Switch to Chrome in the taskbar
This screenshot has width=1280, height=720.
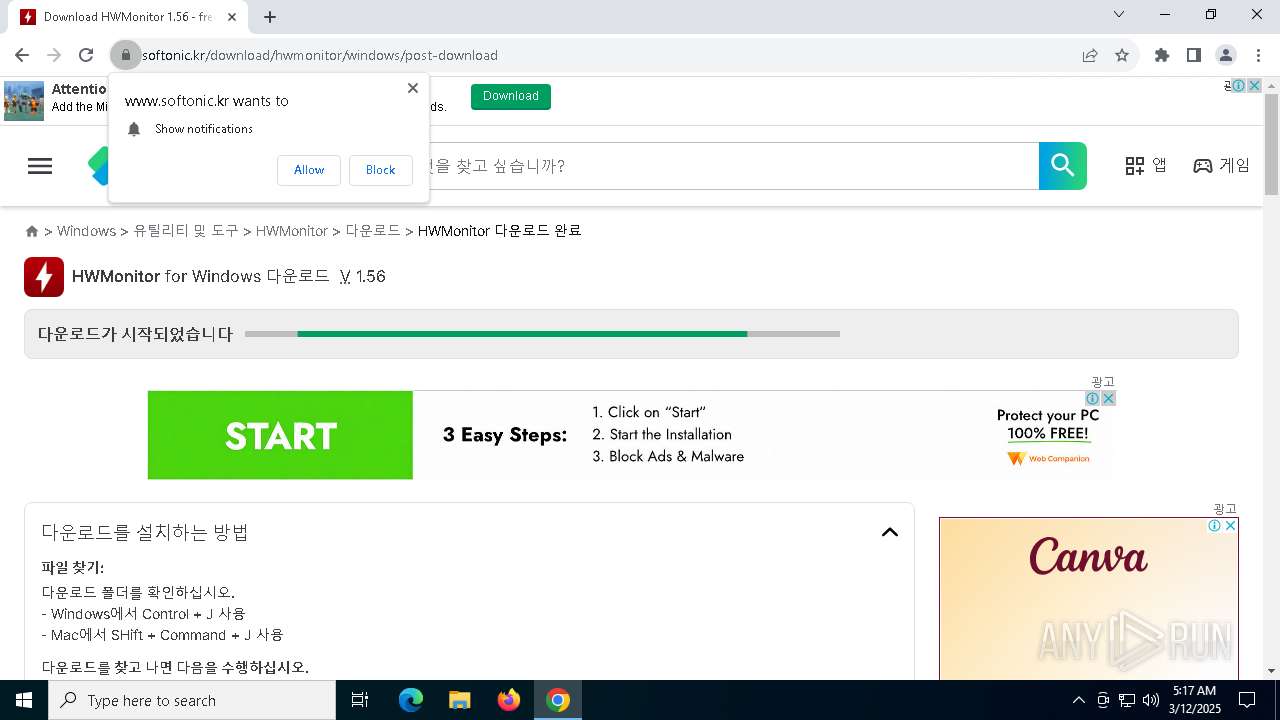(558, 700)
